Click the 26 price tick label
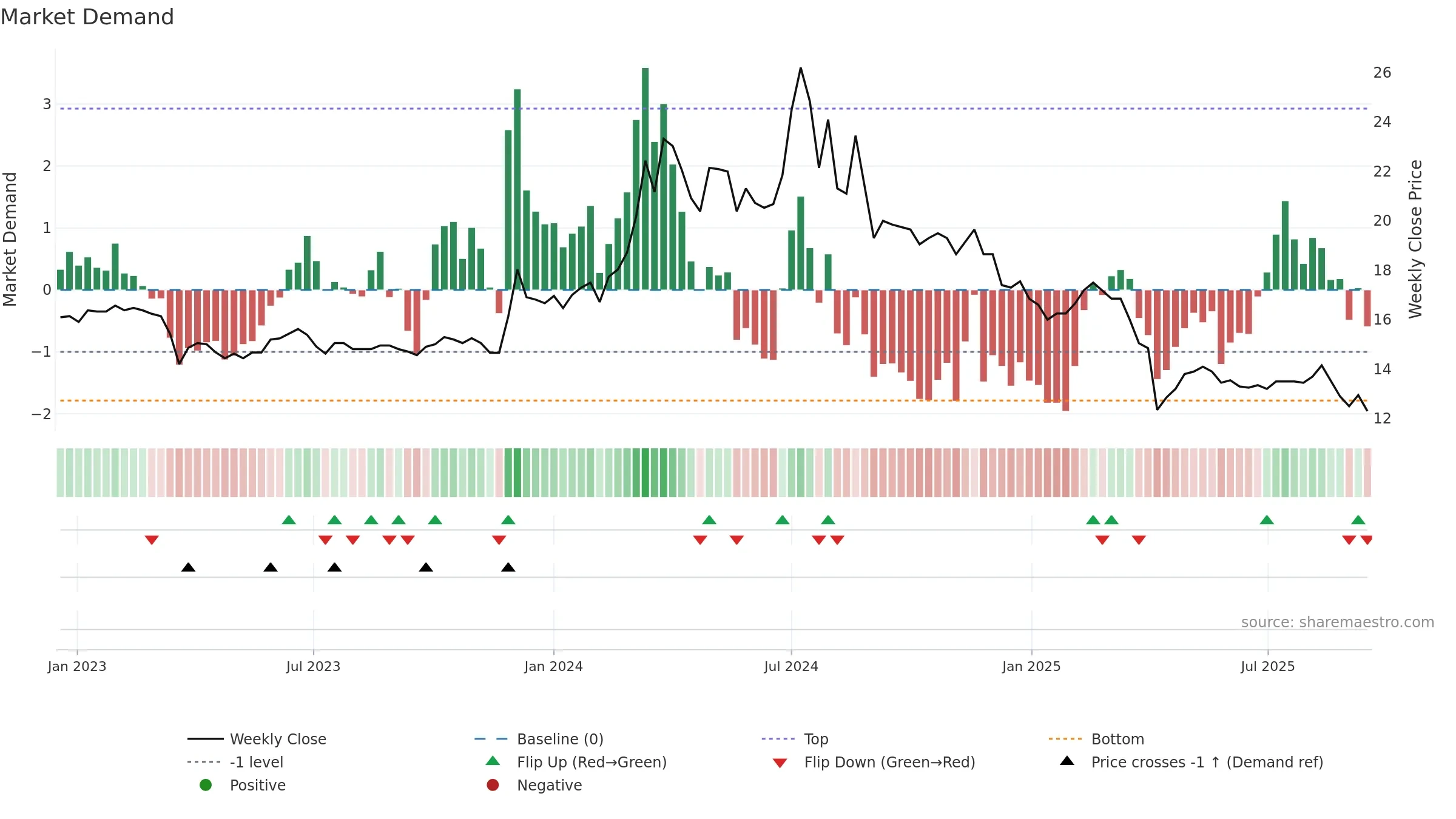The width and height of the screenshot is (1456, 819). tap(1382, 73)
